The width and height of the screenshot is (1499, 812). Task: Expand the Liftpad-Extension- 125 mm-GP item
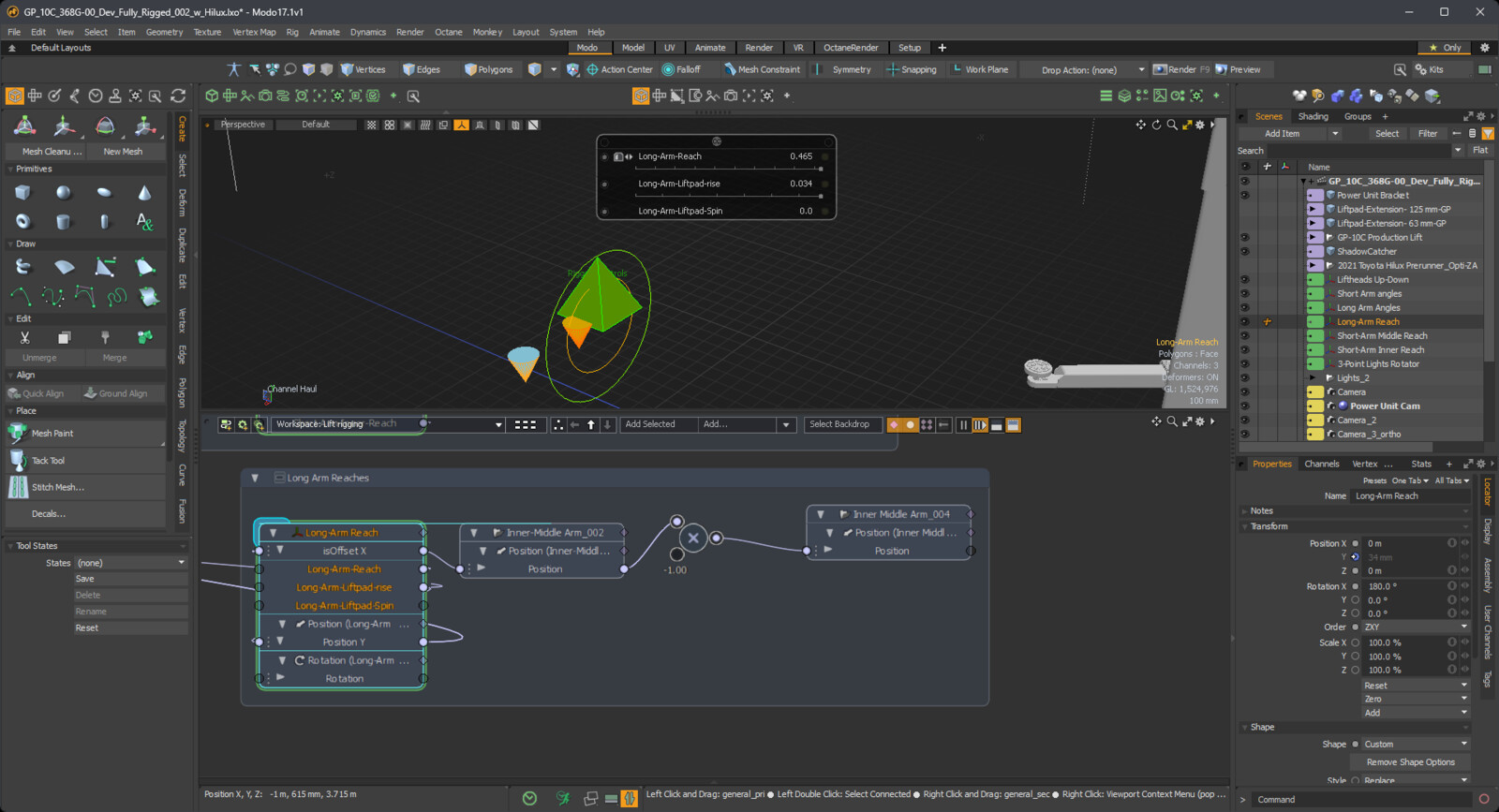(x=1312, y=210)
